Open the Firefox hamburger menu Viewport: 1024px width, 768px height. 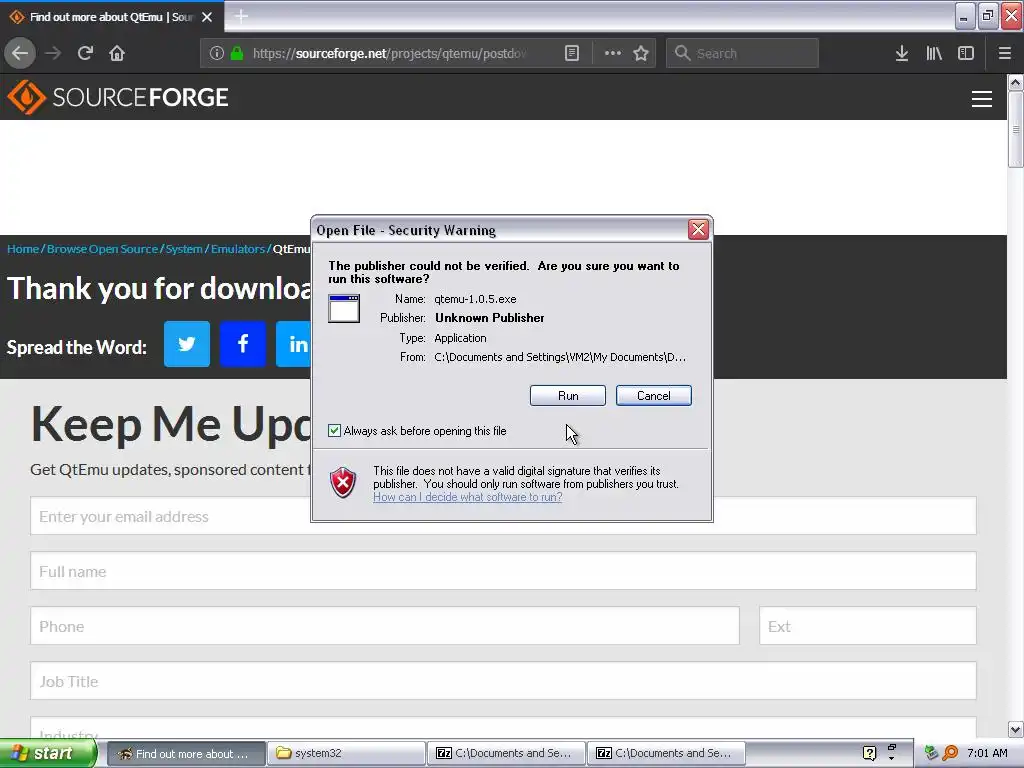click(1004, 54)
